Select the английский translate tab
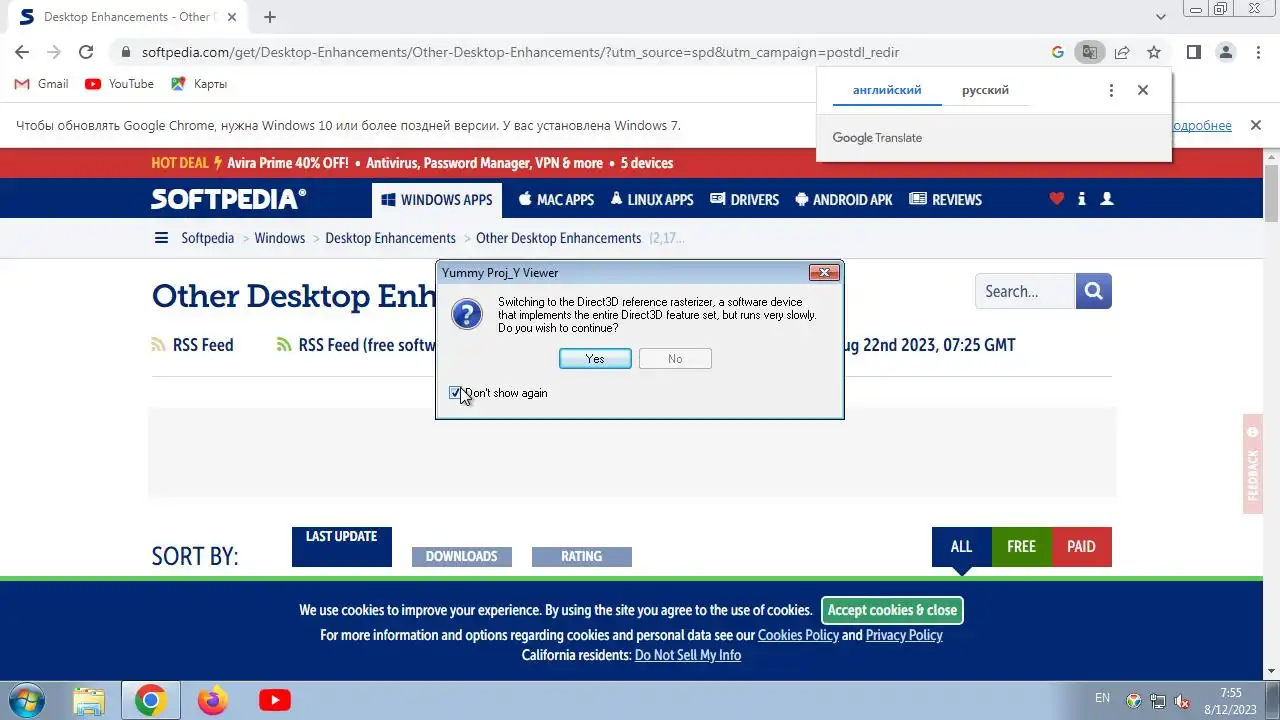Viewport: 1280px width, 720px height. [x=887, y=90]
